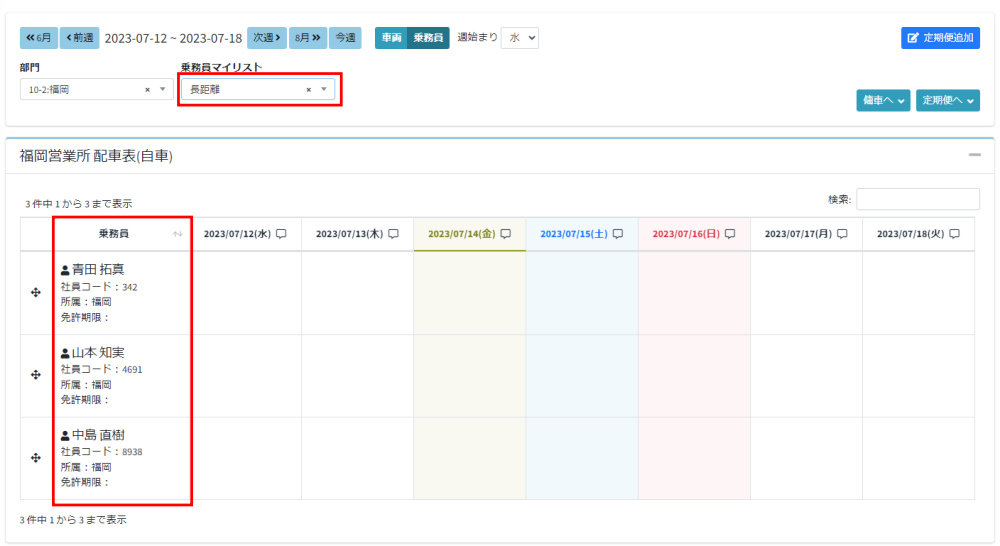This screenshot has height=546, width=1000.
Task: Switch view to 乗務員 toggle
Action: point(428,38)
